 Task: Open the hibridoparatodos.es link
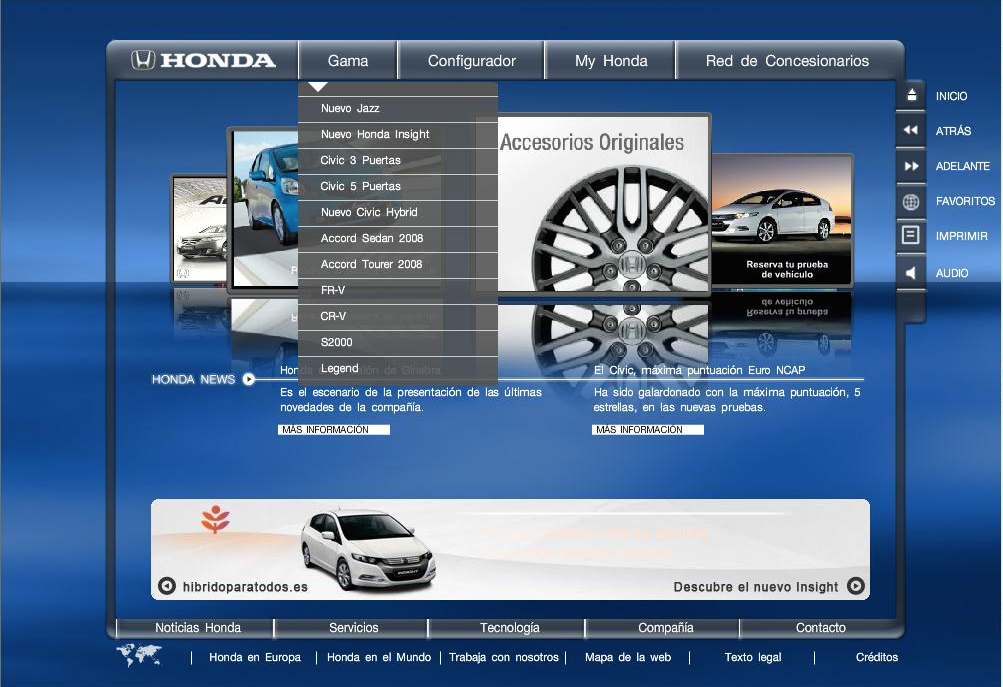pos(244,587)
